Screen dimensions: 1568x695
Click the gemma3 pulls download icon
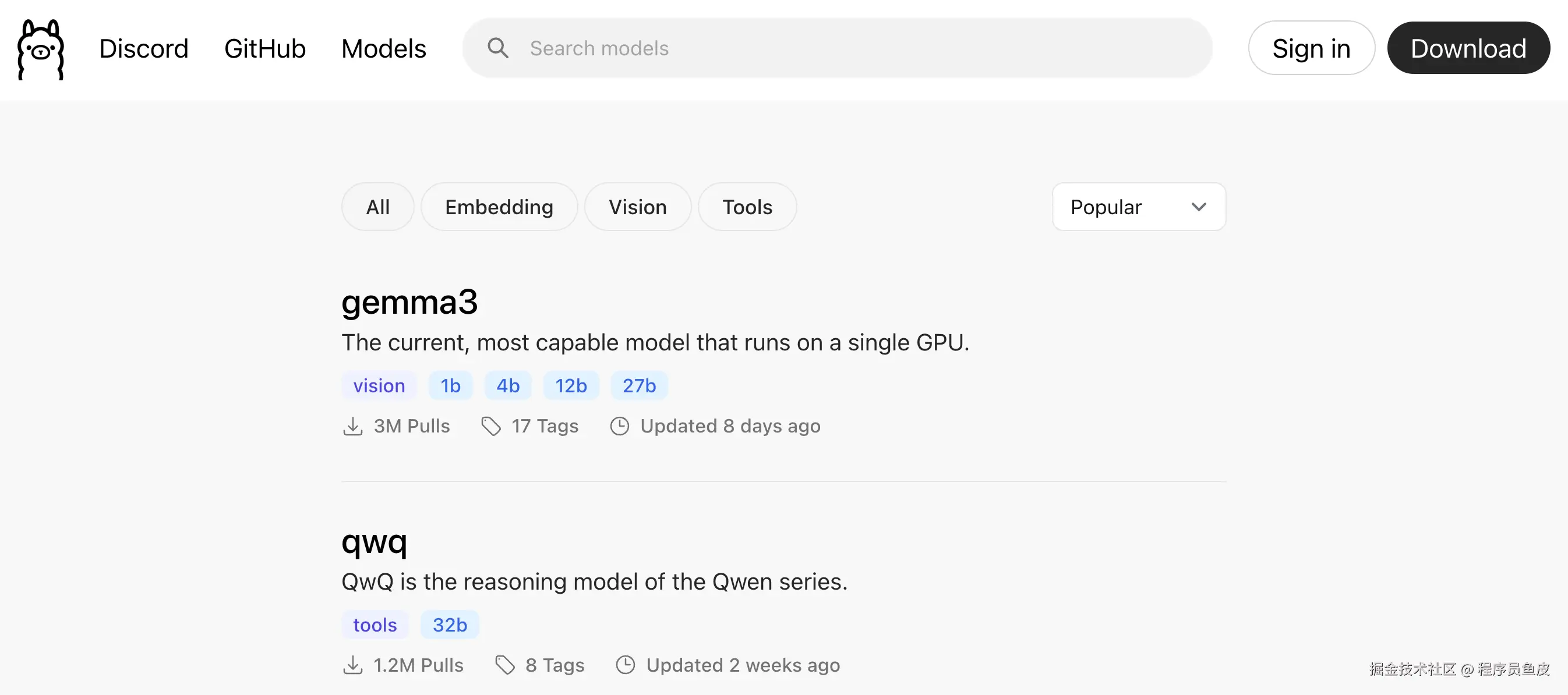point(352,426)
